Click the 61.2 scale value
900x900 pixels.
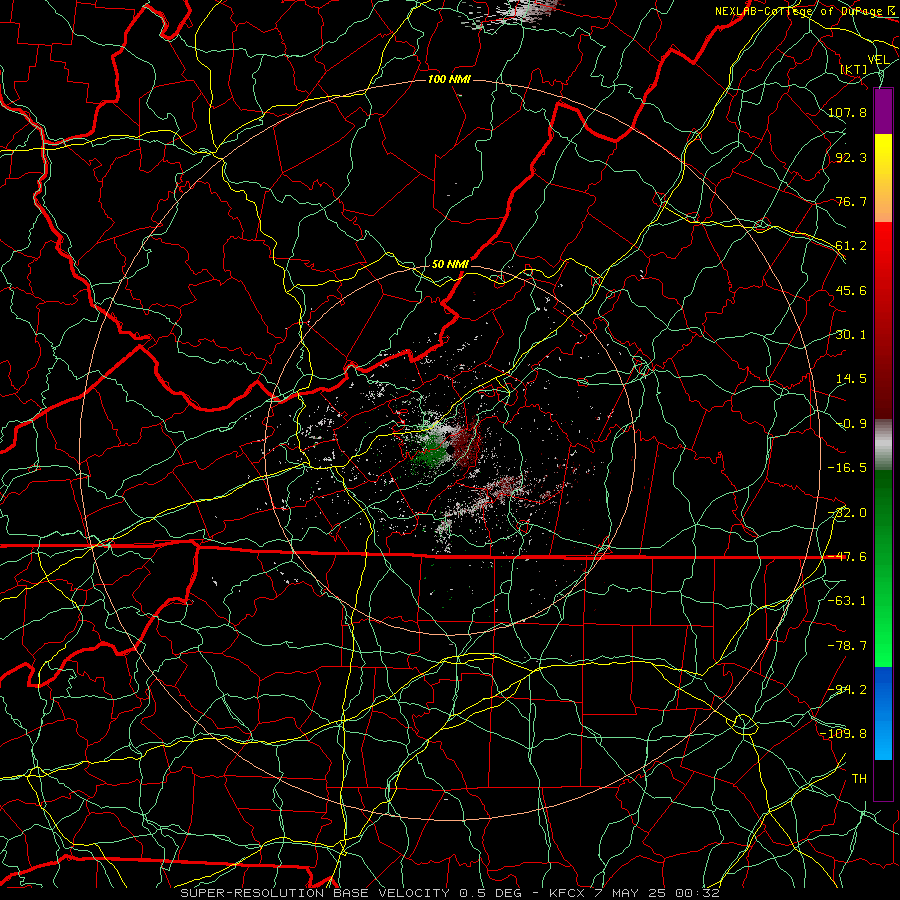pyautogui.click(x=851, y=246)
